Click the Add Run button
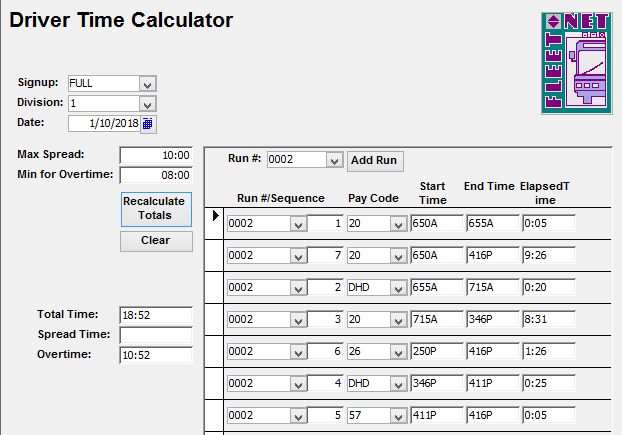The height and width of the screenshot is (435, 622). (376, 160)
